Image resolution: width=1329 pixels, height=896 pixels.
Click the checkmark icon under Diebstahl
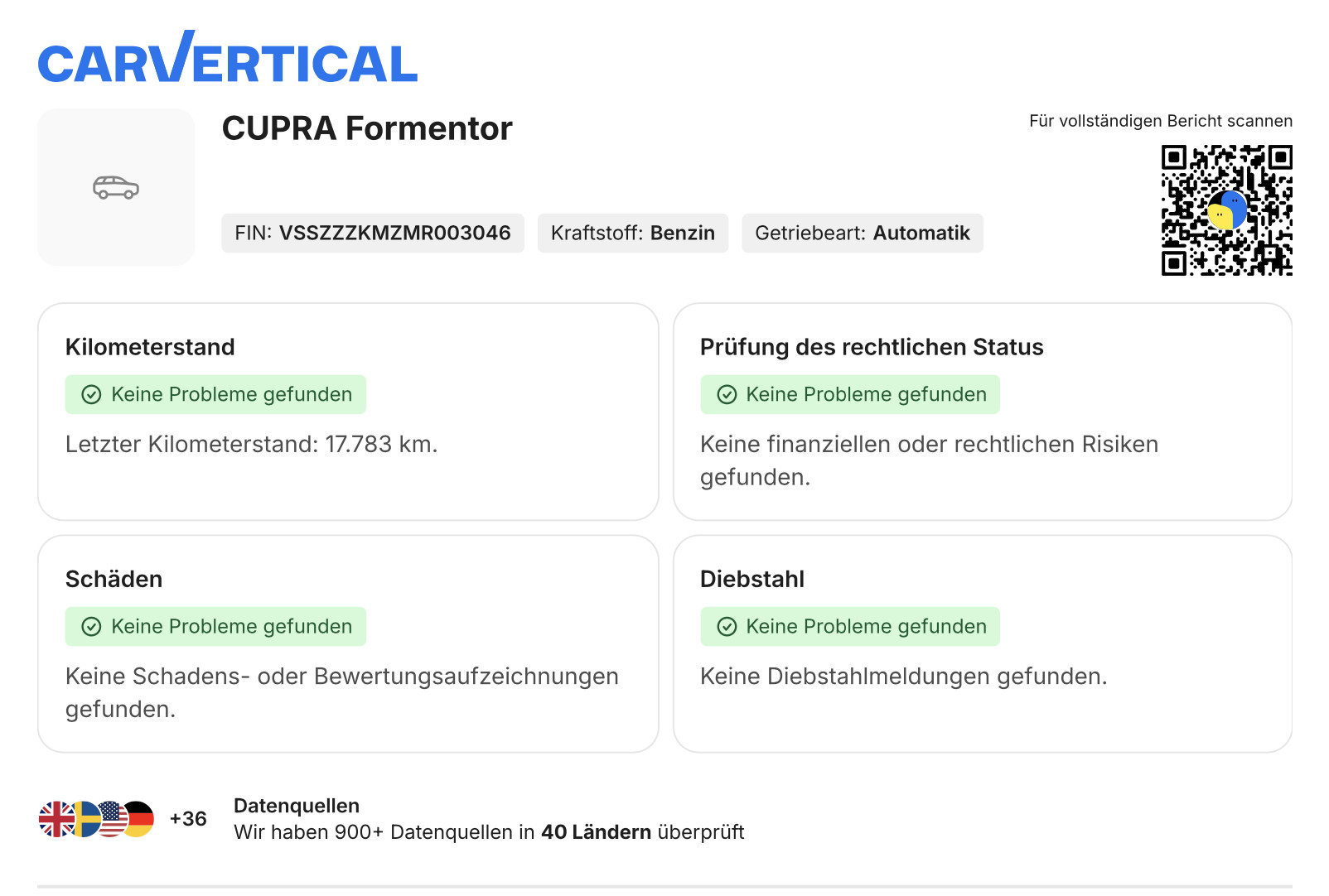[x=727, y=627]
